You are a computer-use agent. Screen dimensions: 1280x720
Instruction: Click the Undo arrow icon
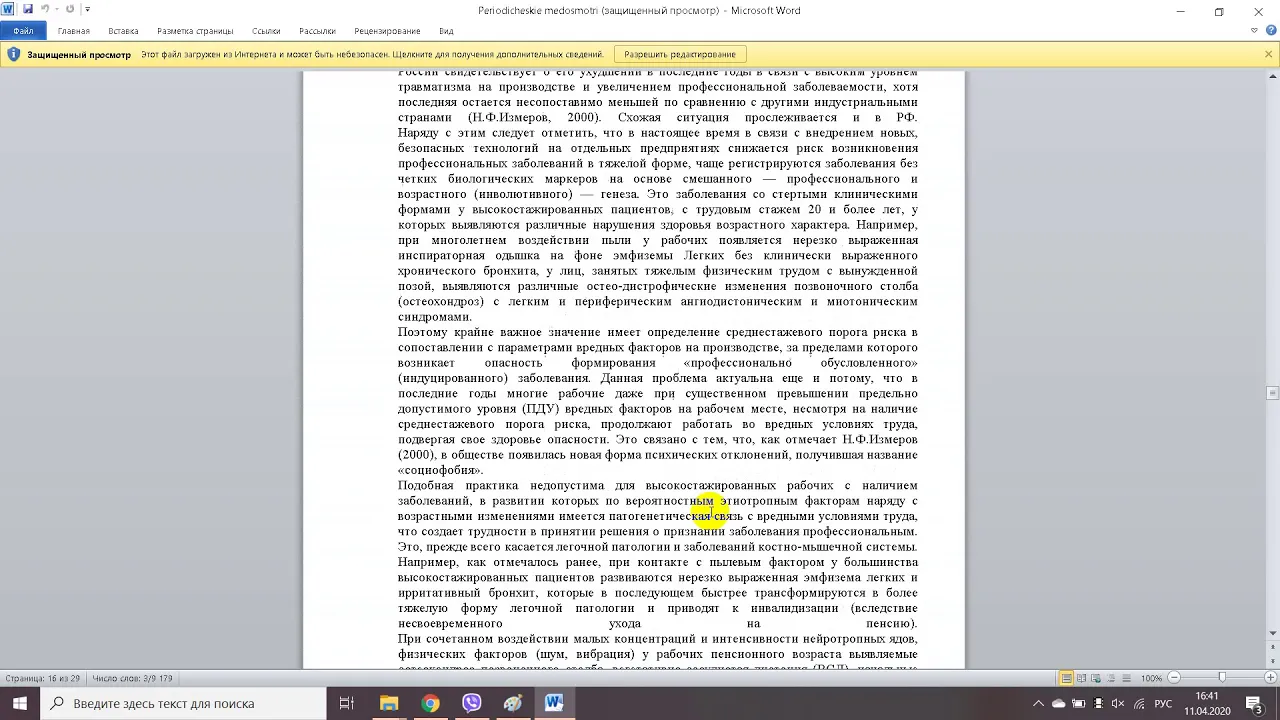[45, 10]
